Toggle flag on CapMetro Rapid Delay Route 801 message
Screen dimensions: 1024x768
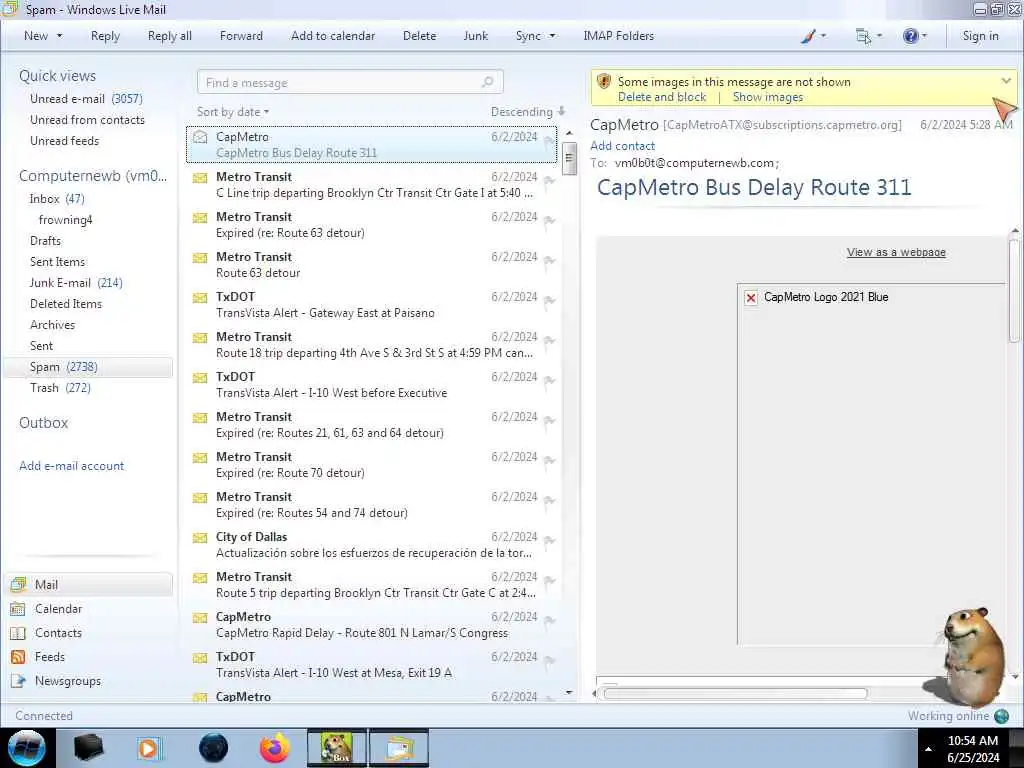[549, 621]
